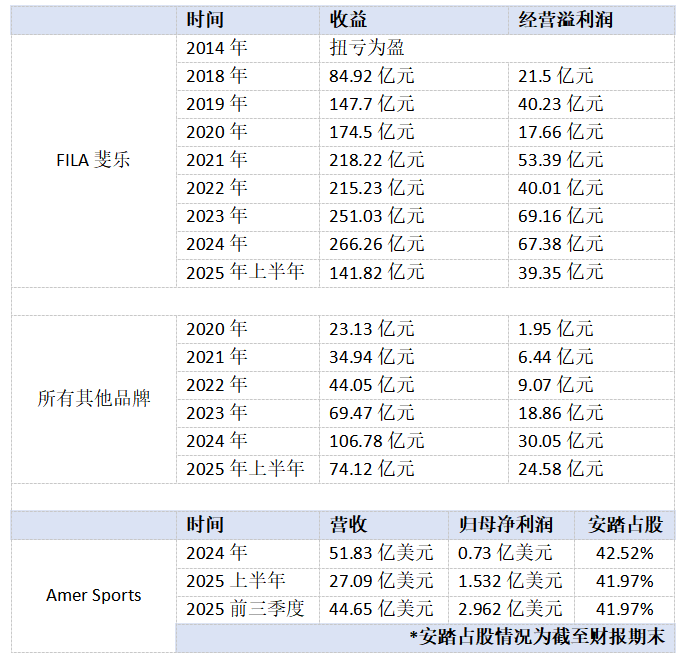Select the "2018 年" time cell
The image size is (687, 656).
(x=217, y=75)
